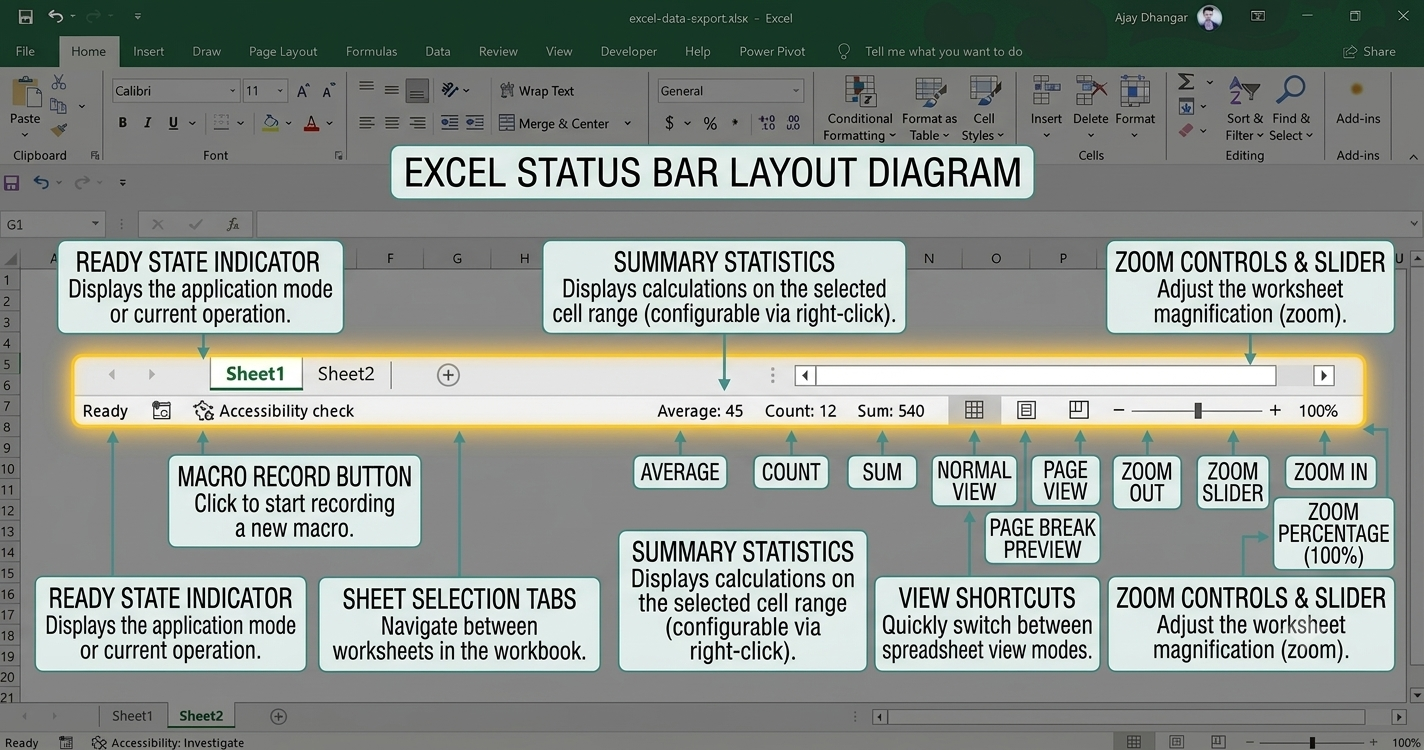Toggle Wrap Text
The height and width of the screenshot is (750, 1424).
pos(537,90)
